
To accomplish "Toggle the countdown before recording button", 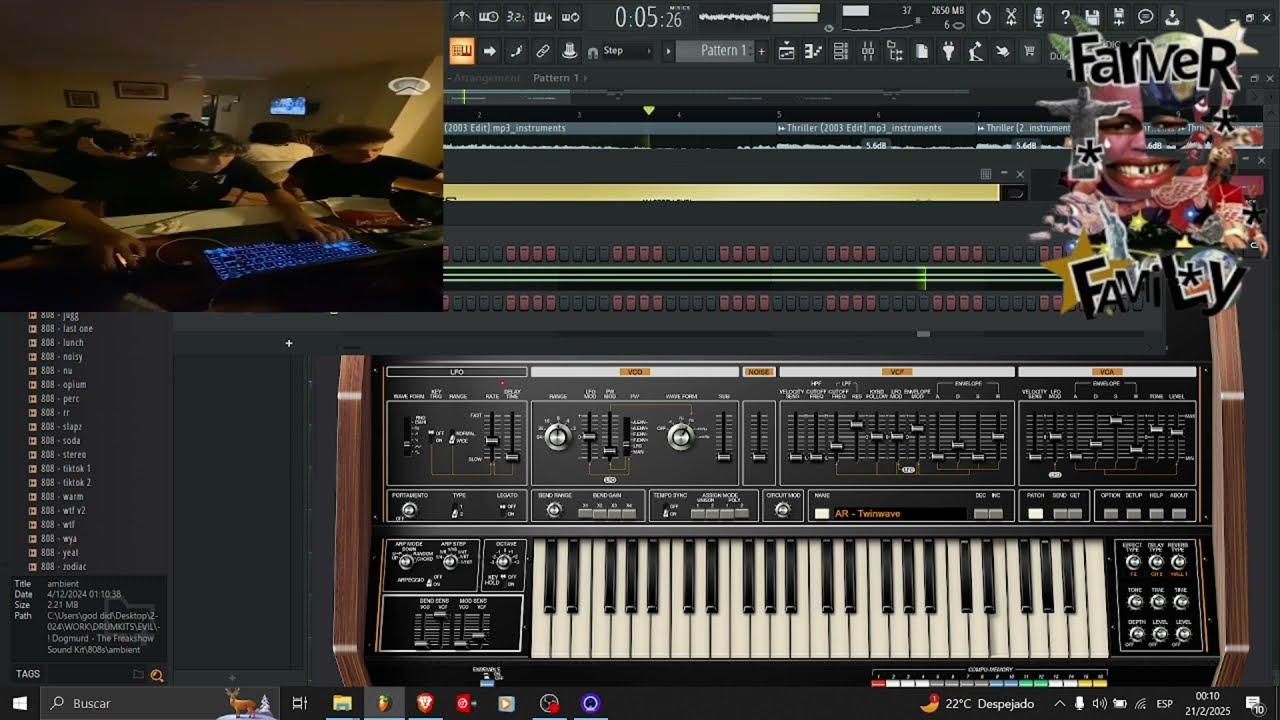I will pos(515,17).
